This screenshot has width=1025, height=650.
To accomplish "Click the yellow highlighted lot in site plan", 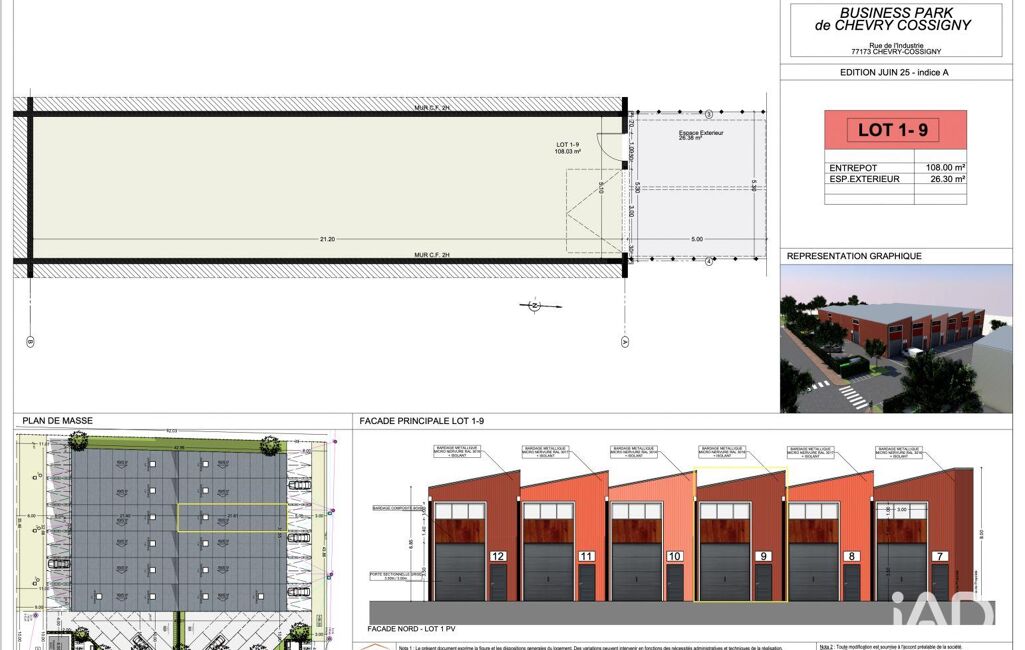I will click(x=231, y=517).
